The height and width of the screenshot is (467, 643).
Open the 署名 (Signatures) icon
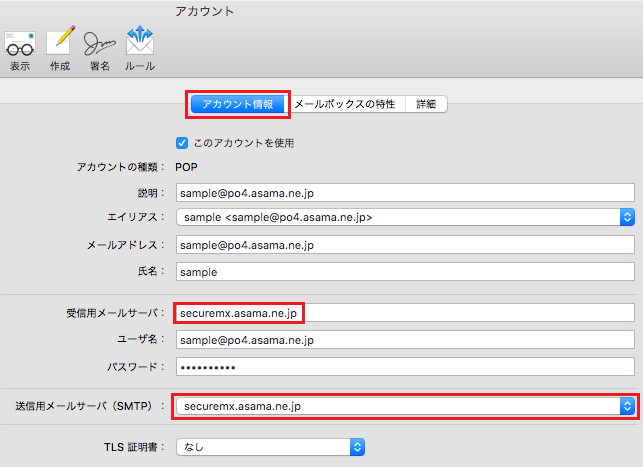[100, 50]
